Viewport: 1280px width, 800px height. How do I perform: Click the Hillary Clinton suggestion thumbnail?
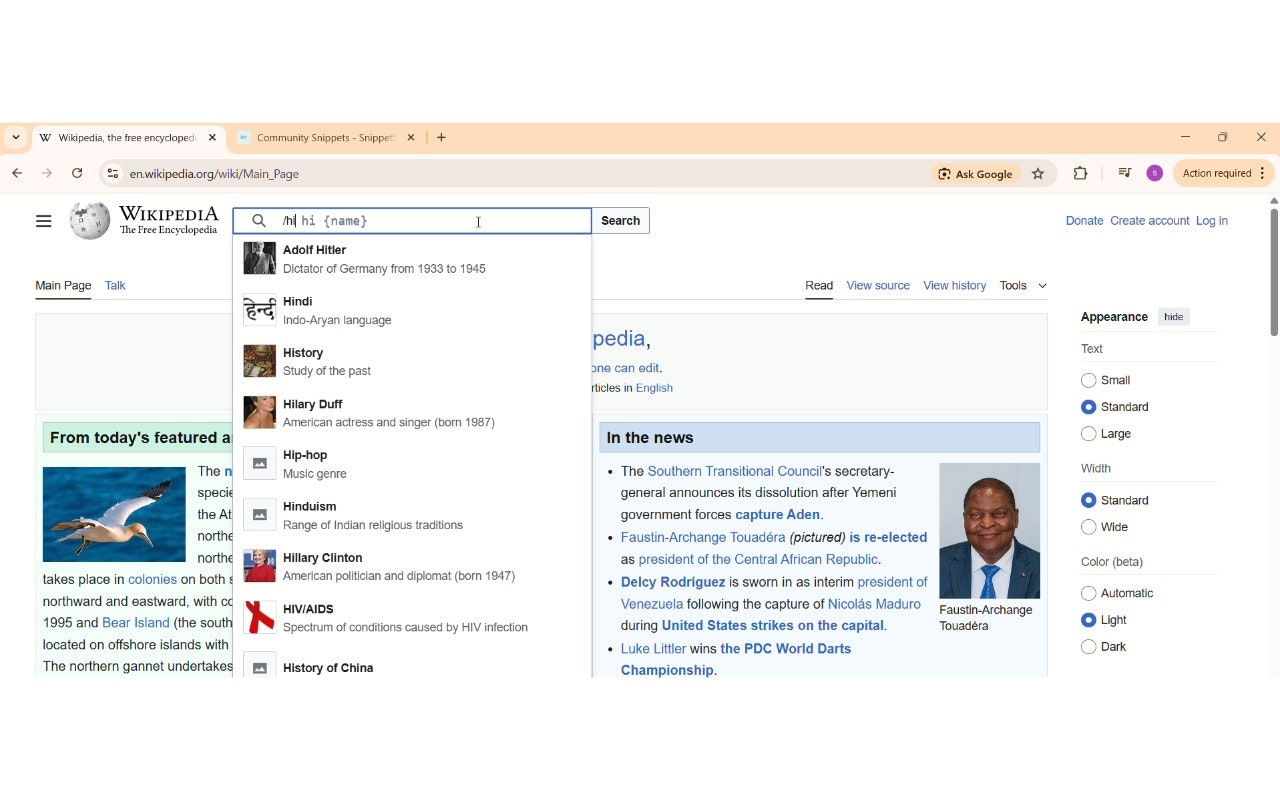(260, 566)
